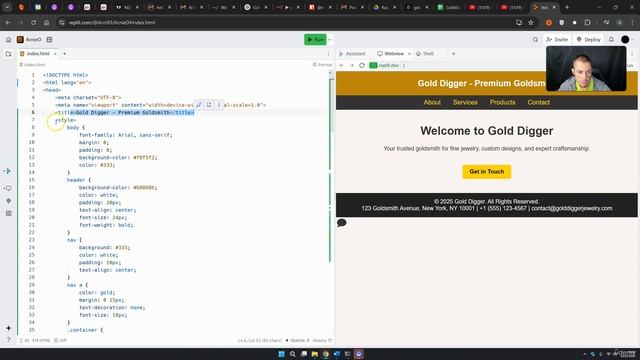Viewport: 640px width, 360px height.
Task: Open the Replit search magnifier icon
Action: pos(535,40)
